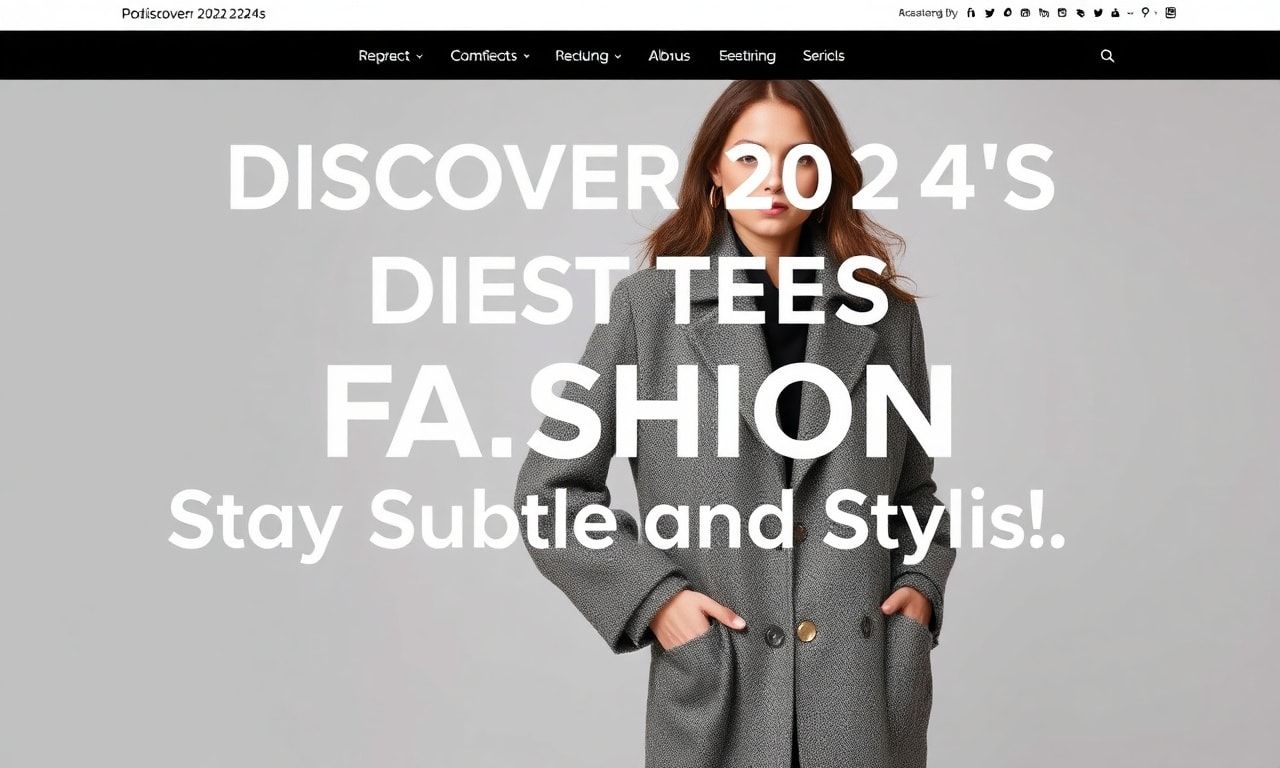Expand the Reprect dropdown menu

coord(390,56)
